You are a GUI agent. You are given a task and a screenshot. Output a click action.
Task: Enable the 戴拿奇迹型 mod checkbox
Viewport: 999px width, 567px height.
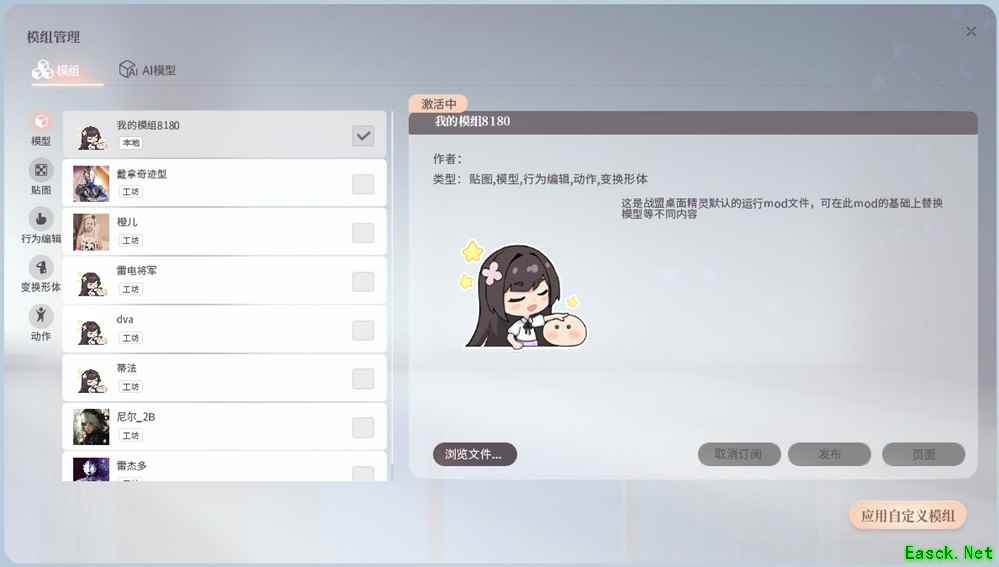coord(363,184)
